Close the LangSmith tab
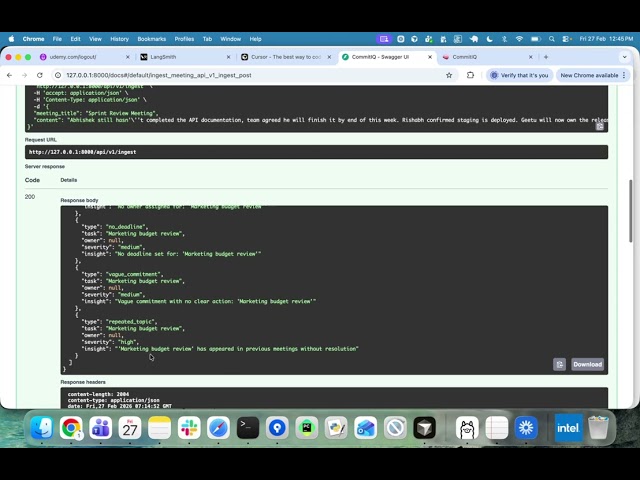The height and width of the screenshot is (480, 640). click(228, 57)
